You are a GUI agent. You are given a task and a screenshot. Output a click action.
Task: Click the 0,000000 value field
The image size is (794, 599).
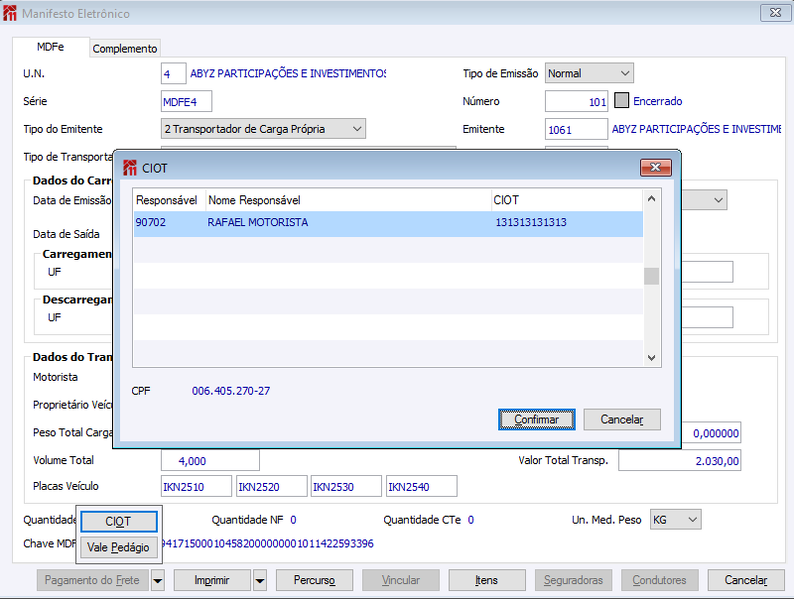711,432
